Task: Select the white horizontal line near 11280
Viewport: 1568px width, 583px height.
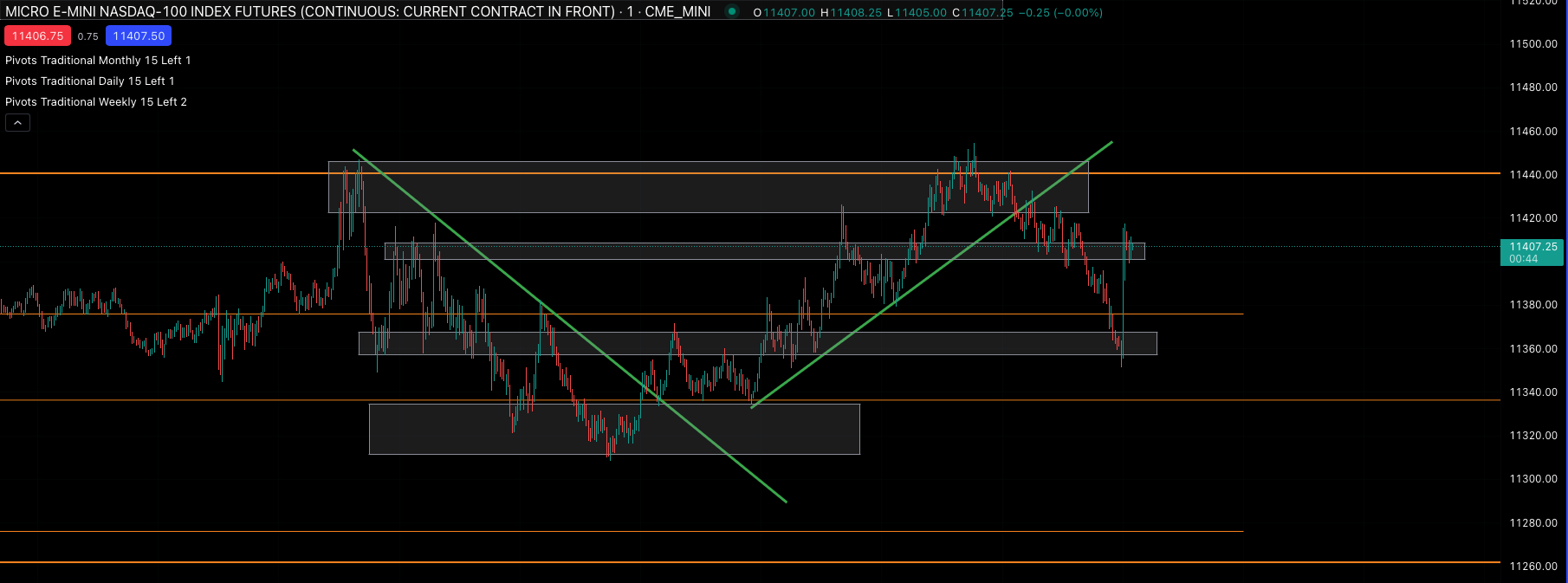Action: tap(621, 531)
